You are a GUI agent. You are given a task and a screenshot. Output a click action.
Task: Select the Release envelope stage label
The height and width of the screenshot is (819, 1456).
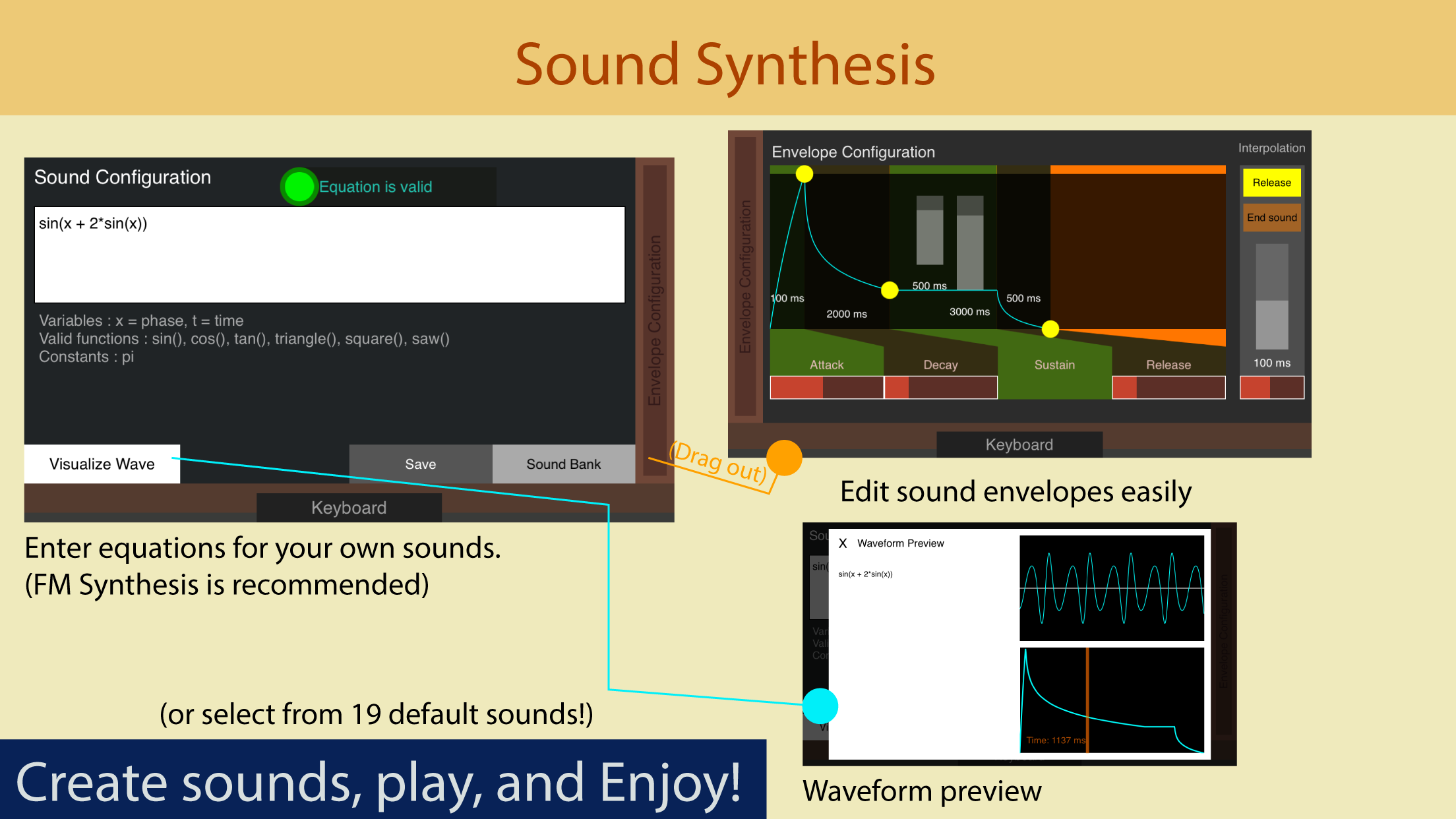(1168, 365)
